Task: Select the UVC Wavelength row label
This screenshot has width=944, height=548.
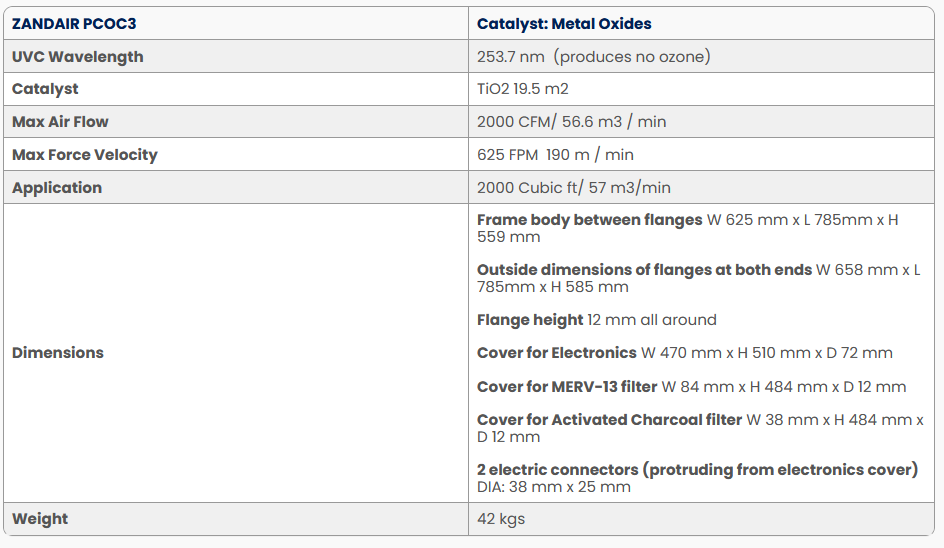Action: point(77,57)
